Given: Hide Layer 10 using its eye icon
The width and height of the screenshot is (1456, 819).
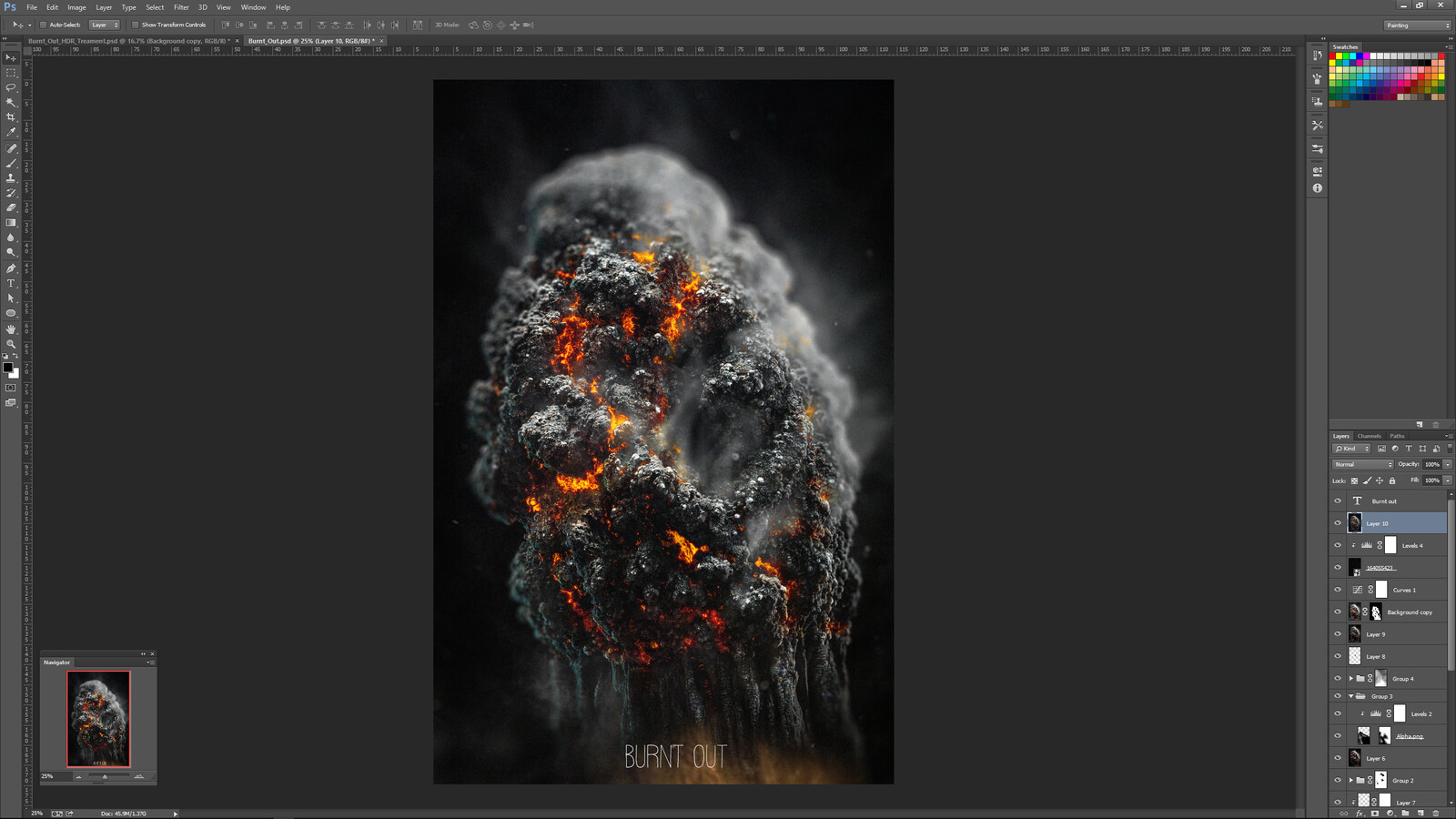Looking at the screenshot, I should tap(1338, 522).
